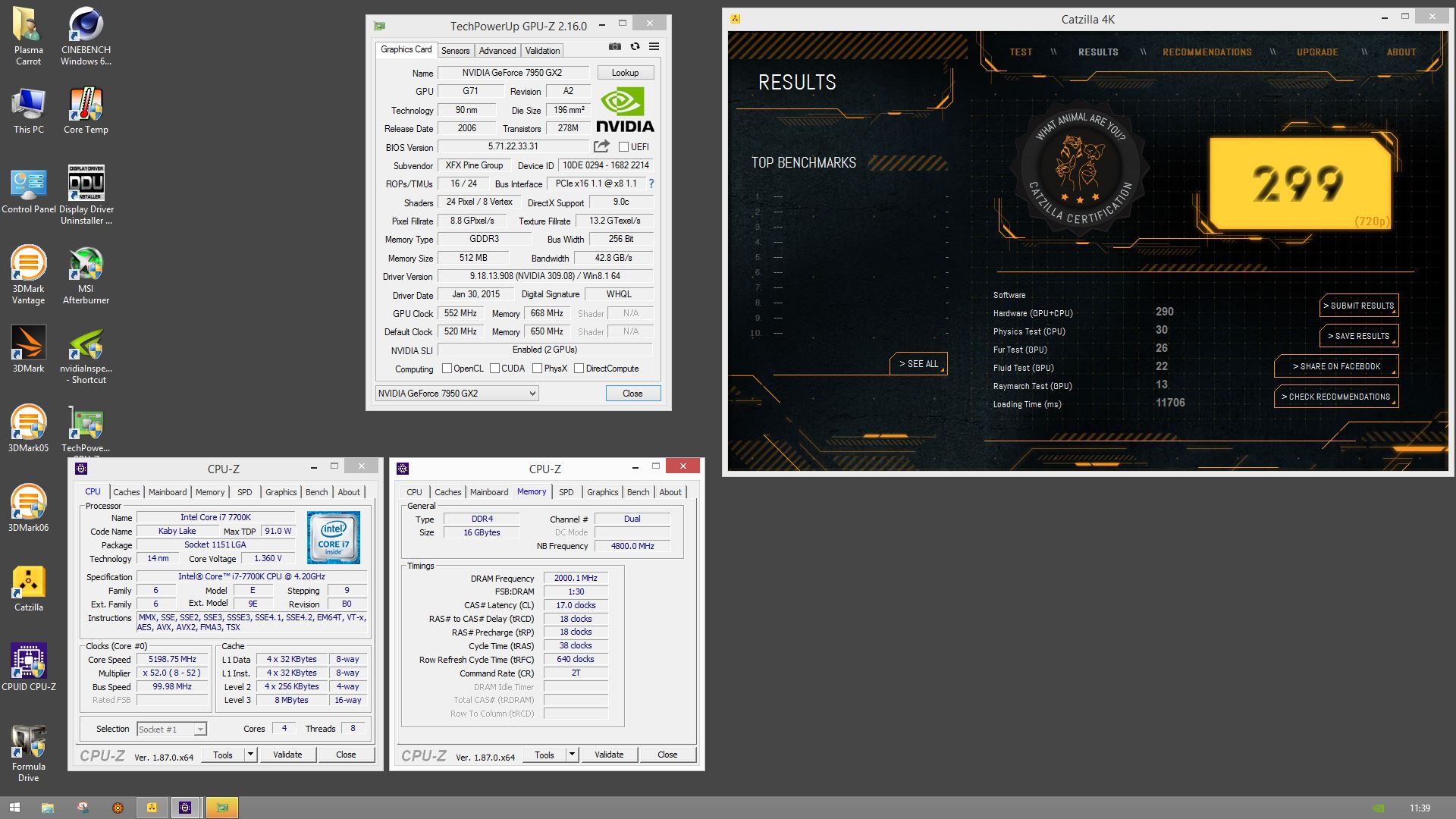
Task: Click SAVE RESULTS in Catzilla
Action: tap(1359, 336)
